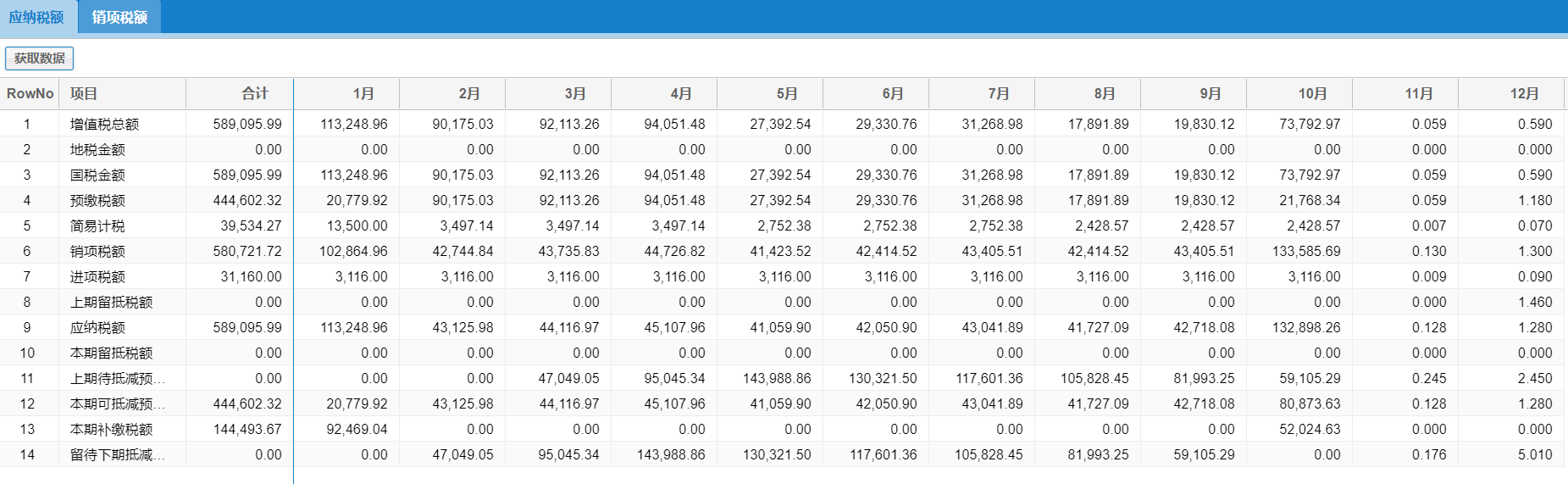Open the 销项税额 tab
Image resolution: width=1568 pixels, height=484 pixels.
tap(119, 17)
